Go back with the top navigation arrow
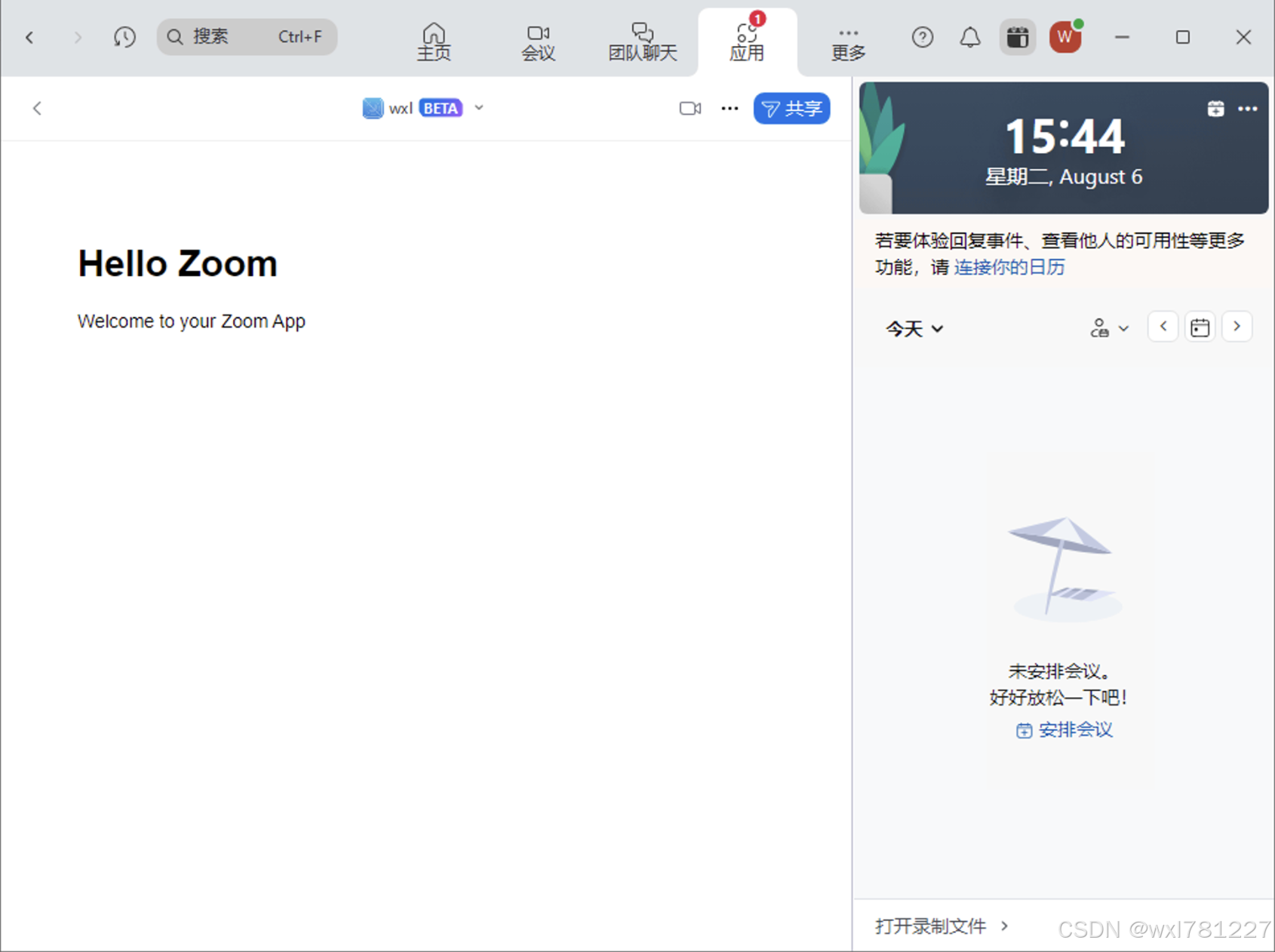The image size is (1275, 952). coord(29,37)
